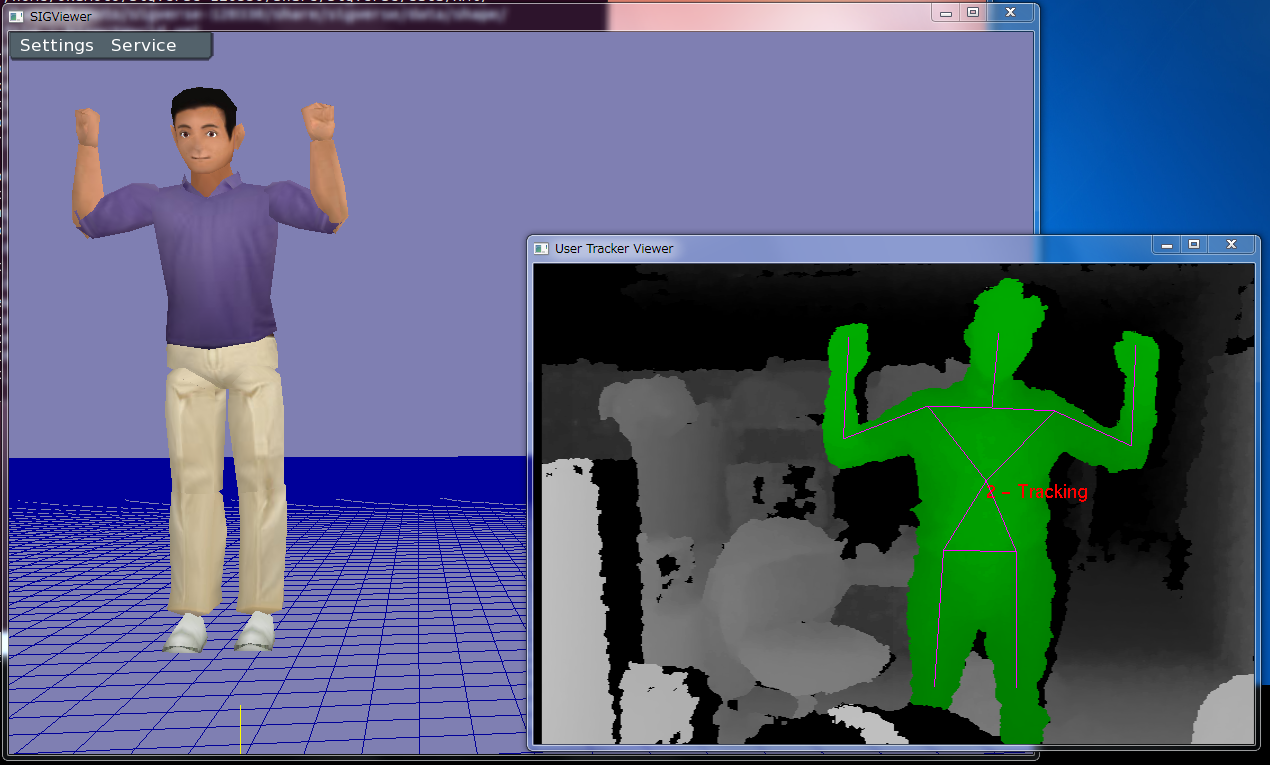Click the red "2 - Tracking" label
This screenshot has width=1270, height=765.
tap(1037, 492)
